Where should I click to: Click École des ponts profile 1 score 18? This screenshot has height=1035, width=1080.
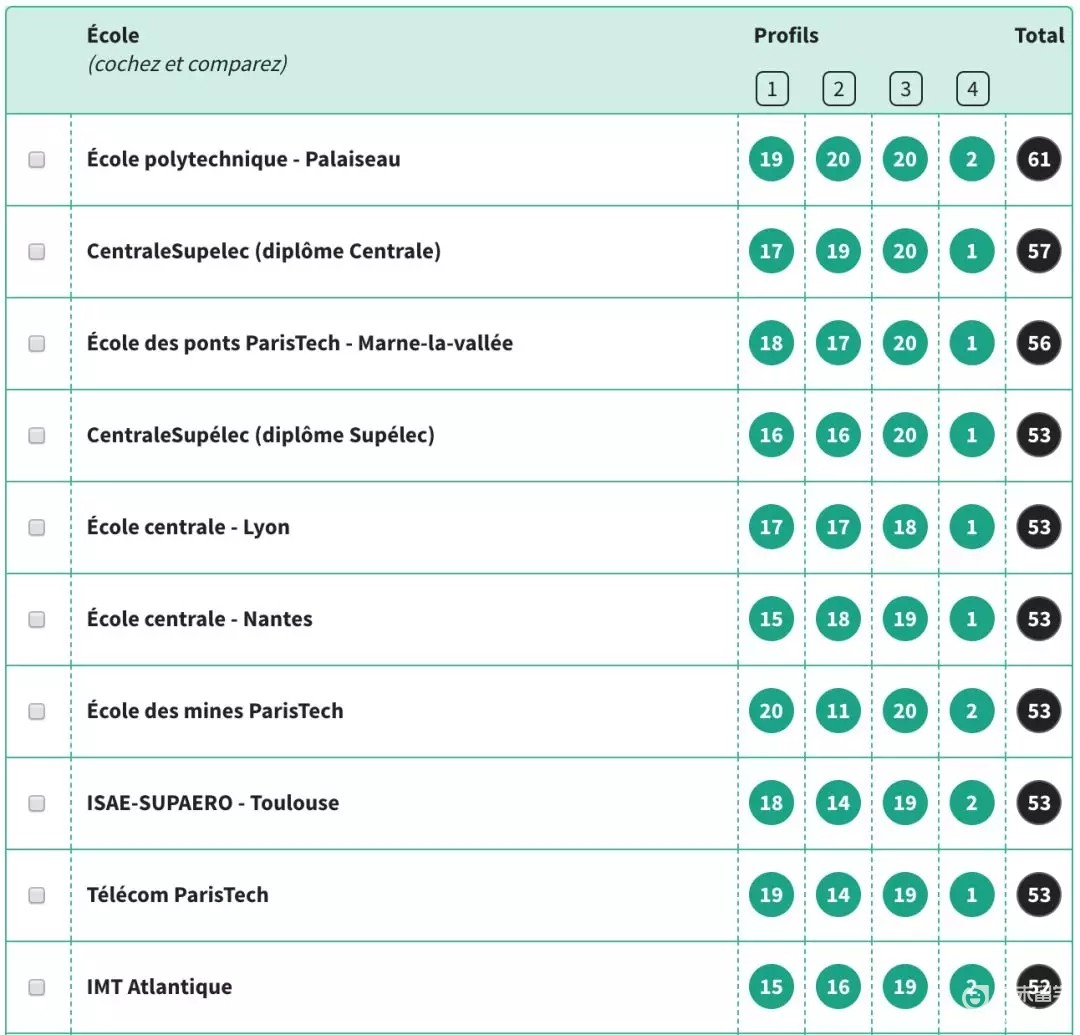[x=771, y=343]
